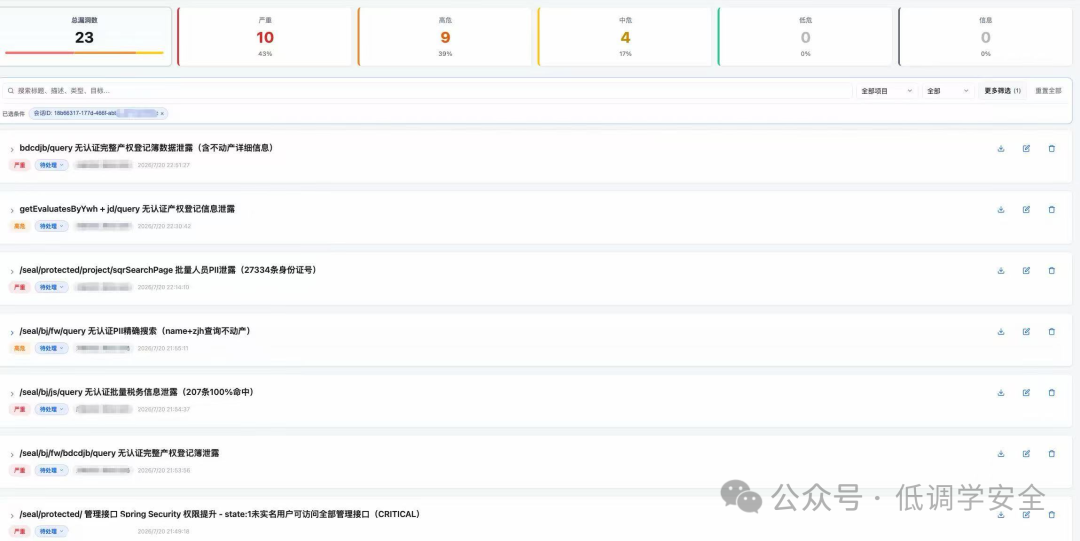
Task: Download the getEvaluatesByYwh + jd/query vulnerability
Action: (1001, 210)
